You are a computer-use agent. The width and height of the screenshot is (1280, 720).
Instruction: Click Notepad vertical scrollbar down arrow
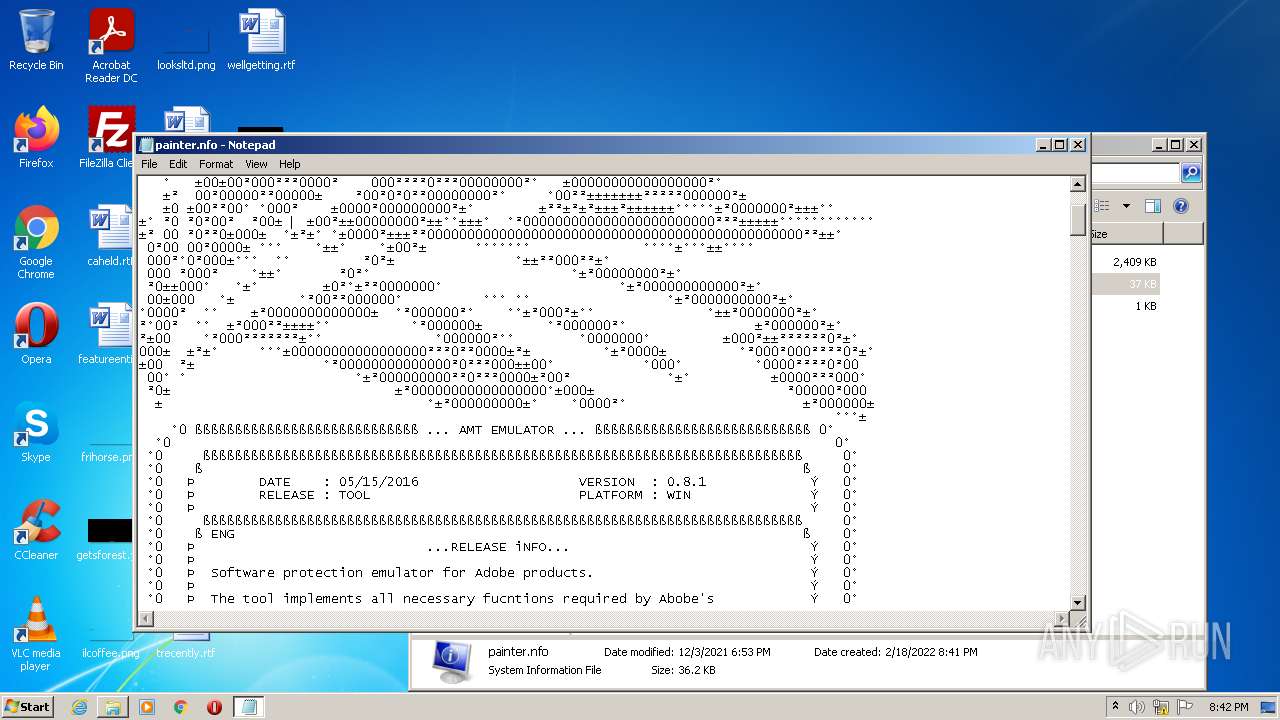tap(1078, 602)
